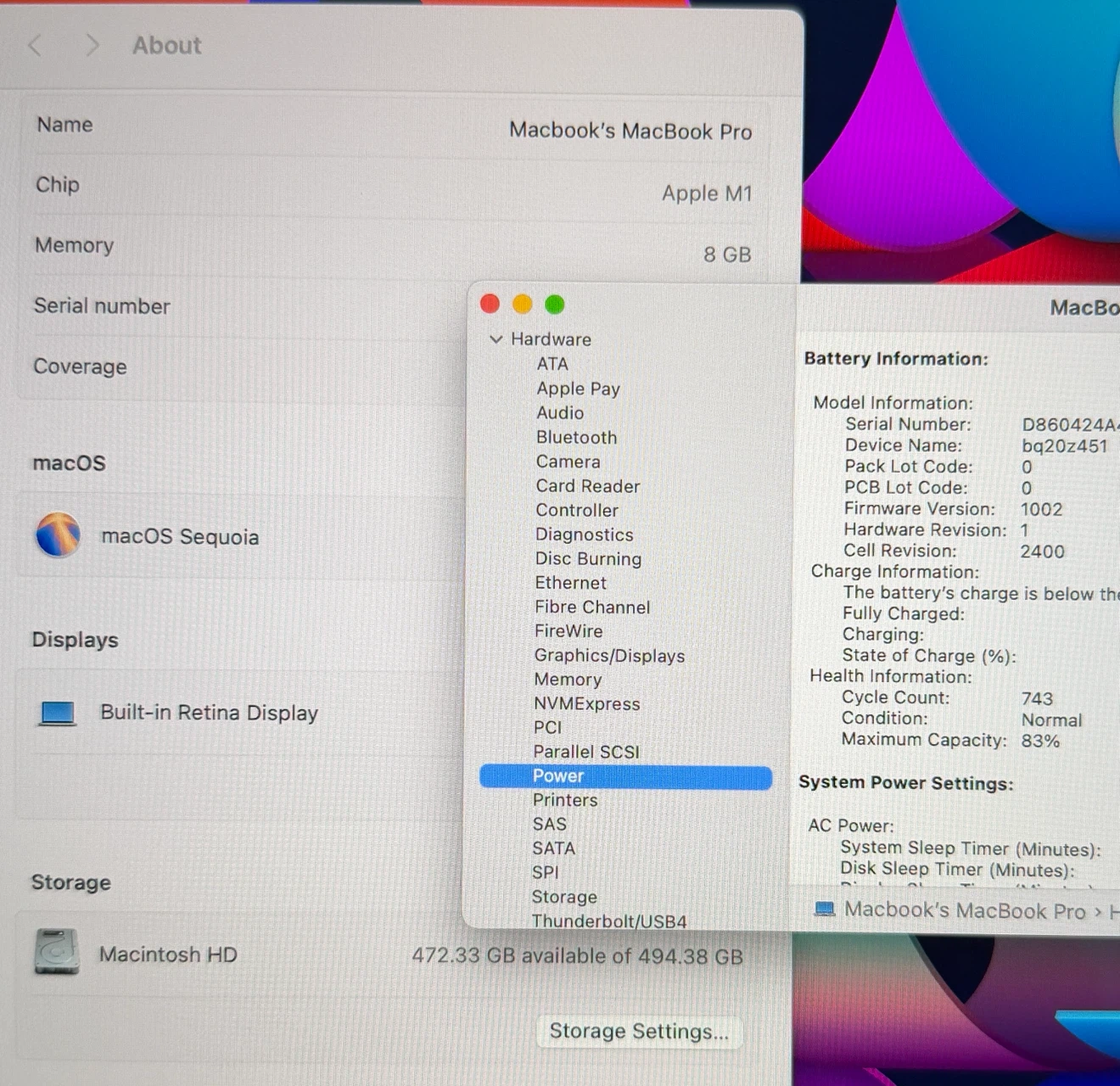Go back using the About back arrow
The width and height of the screenshot is (1120, 1086).
[35, 45]
